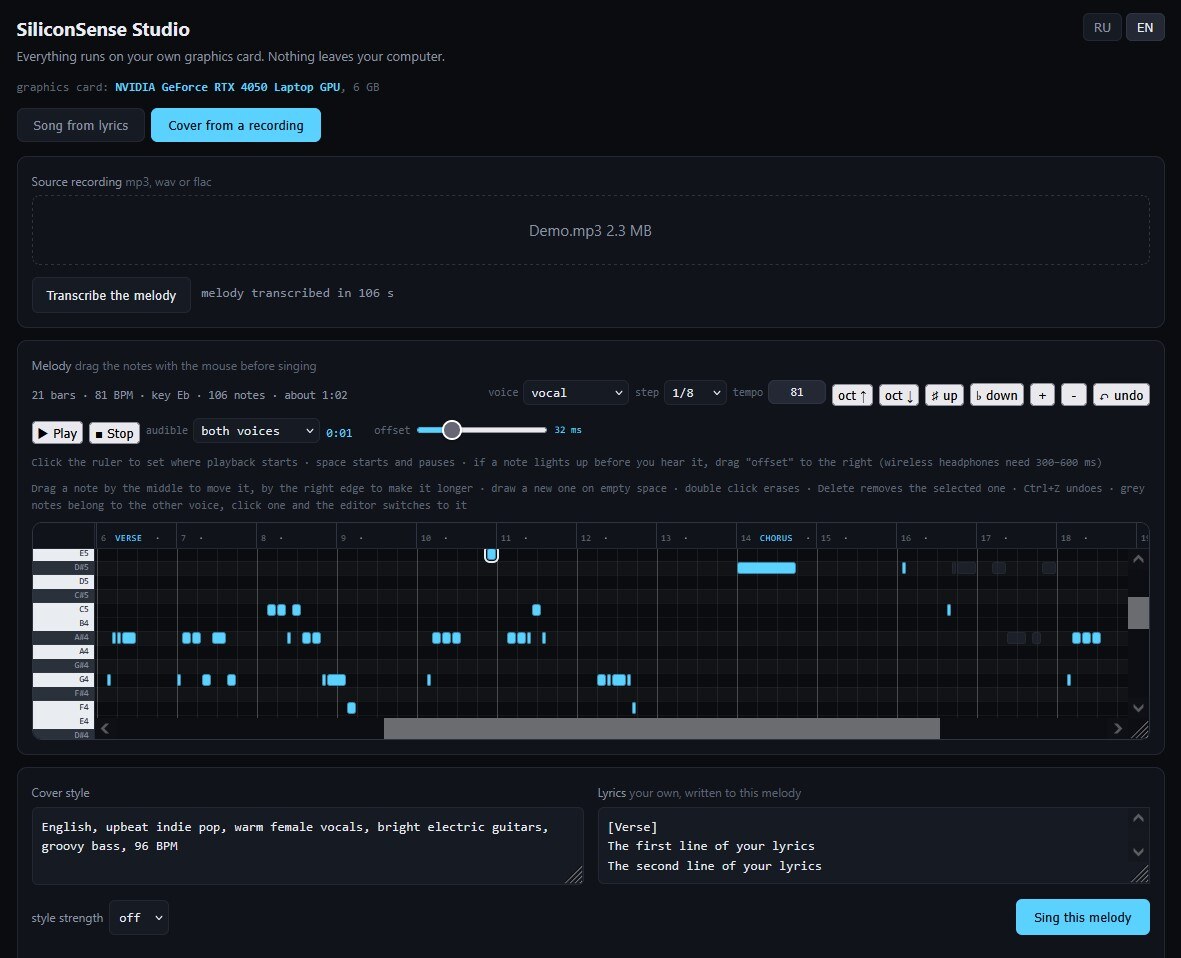Click the tempo field showing 81
Viewport: 1181px width, 958px height.
click(x=797, y=392)
